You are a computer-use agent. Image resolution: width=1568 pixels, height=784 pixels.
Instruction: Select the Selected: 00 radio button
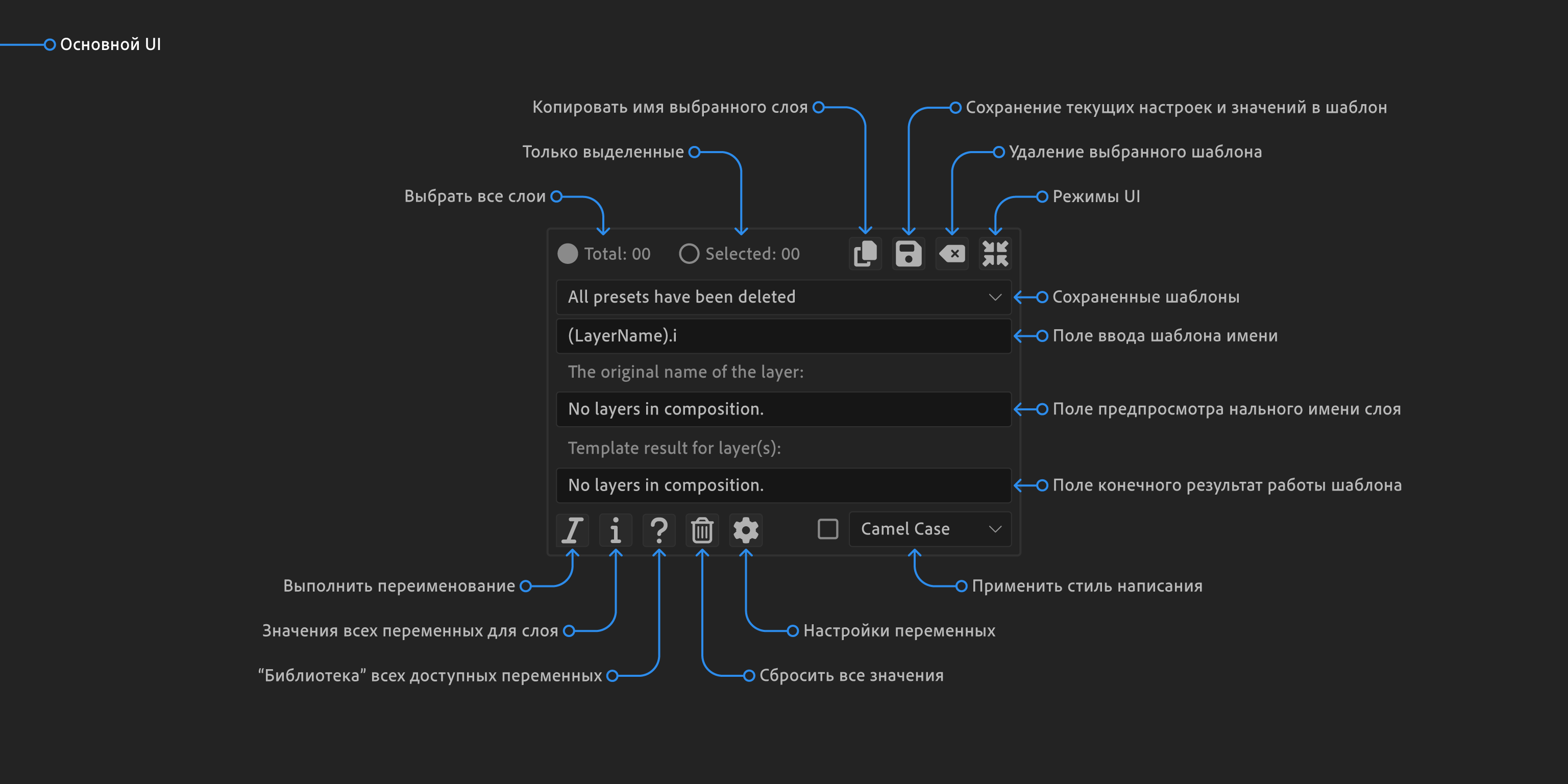coord(689,254)
